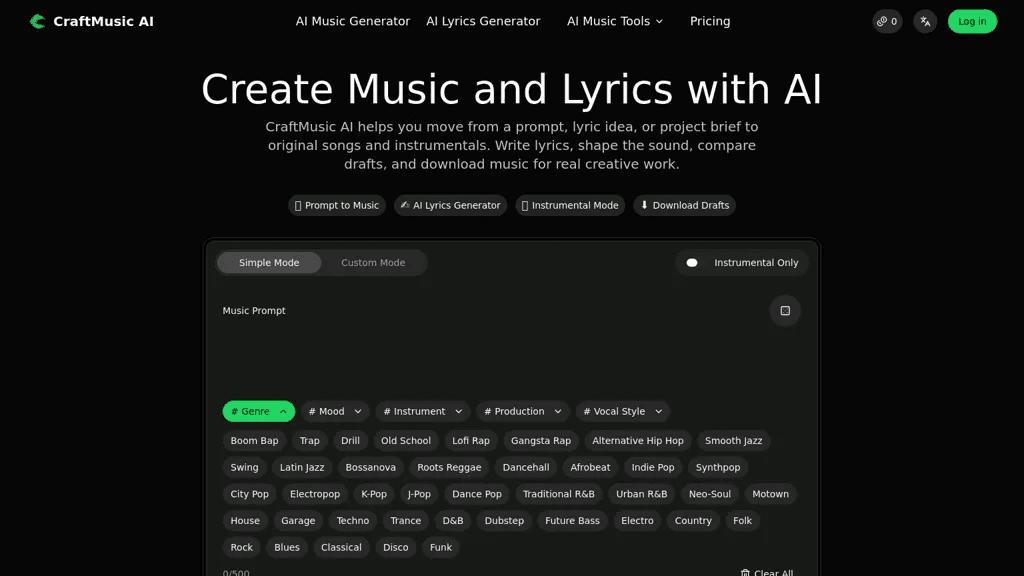The width and height of the screenshot is (1024, 576).
Task: Select the Electro genre tag
Action: click(x=637, y=521)
